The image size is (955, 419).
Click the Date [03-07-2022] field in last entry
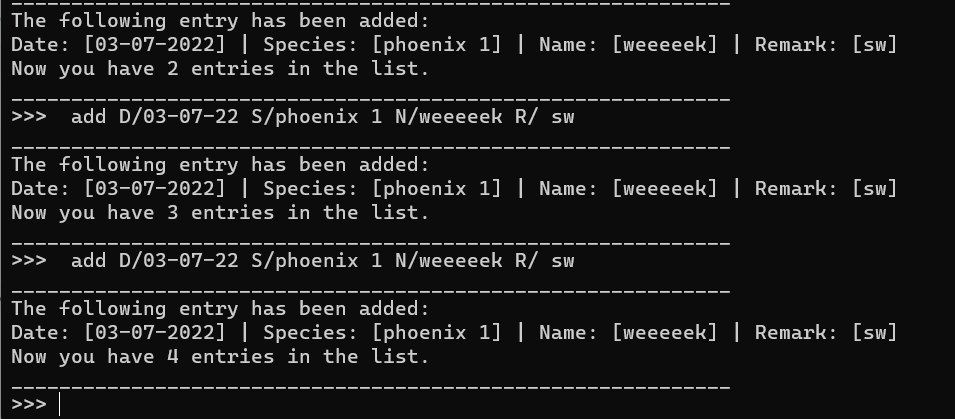coord(118,333)
